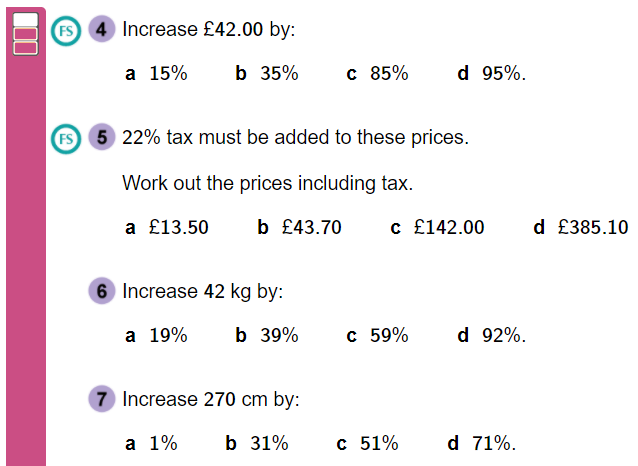Click the text 'Increase 42 kg by:'
The width and height of the screenshot is (638, 466).
coord(203,291)
